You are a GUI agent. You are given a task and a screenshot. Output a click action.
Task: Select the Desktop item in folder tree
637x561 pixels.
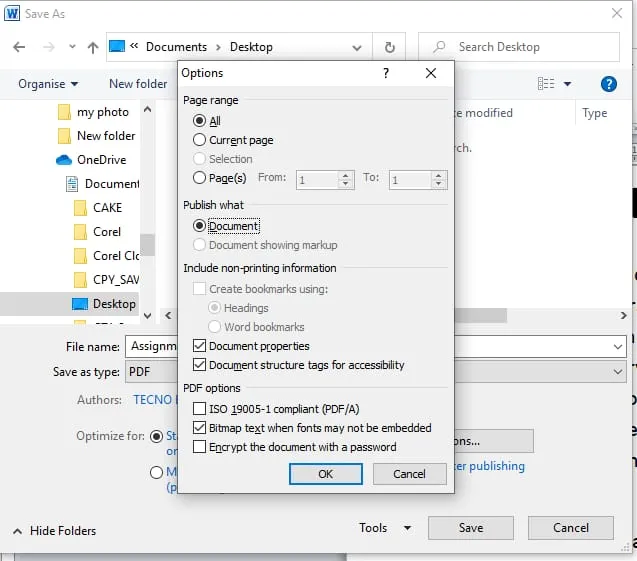tap(104, 303)
